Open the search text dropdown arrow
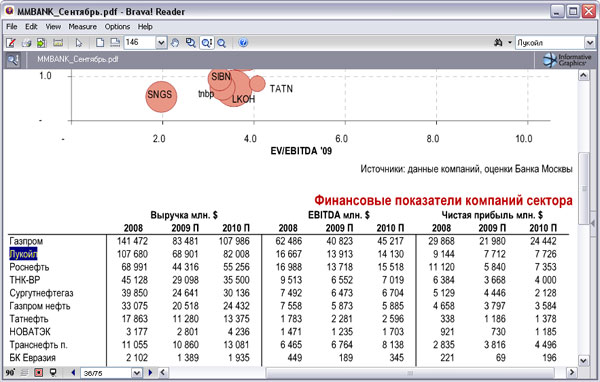 click(590, 42)
